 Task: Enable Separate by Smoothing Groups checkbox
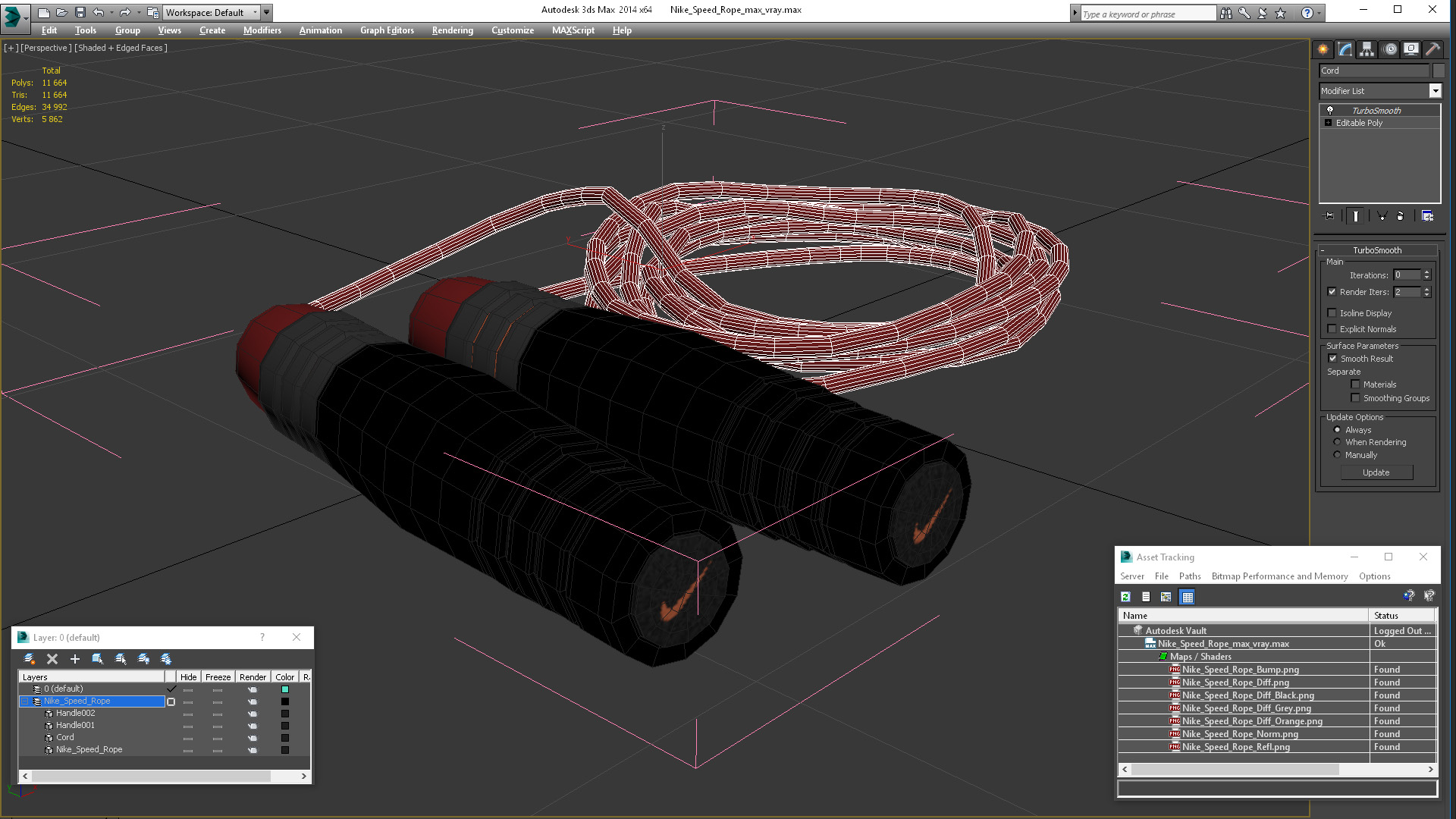click(1355, 398)
